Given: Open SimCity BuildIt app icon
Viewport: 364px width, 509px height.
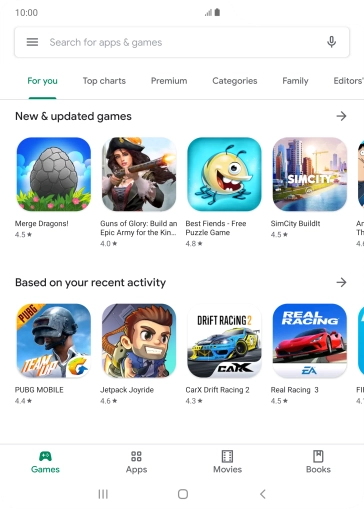Looking at the screenshot, I should click(310, 174).
